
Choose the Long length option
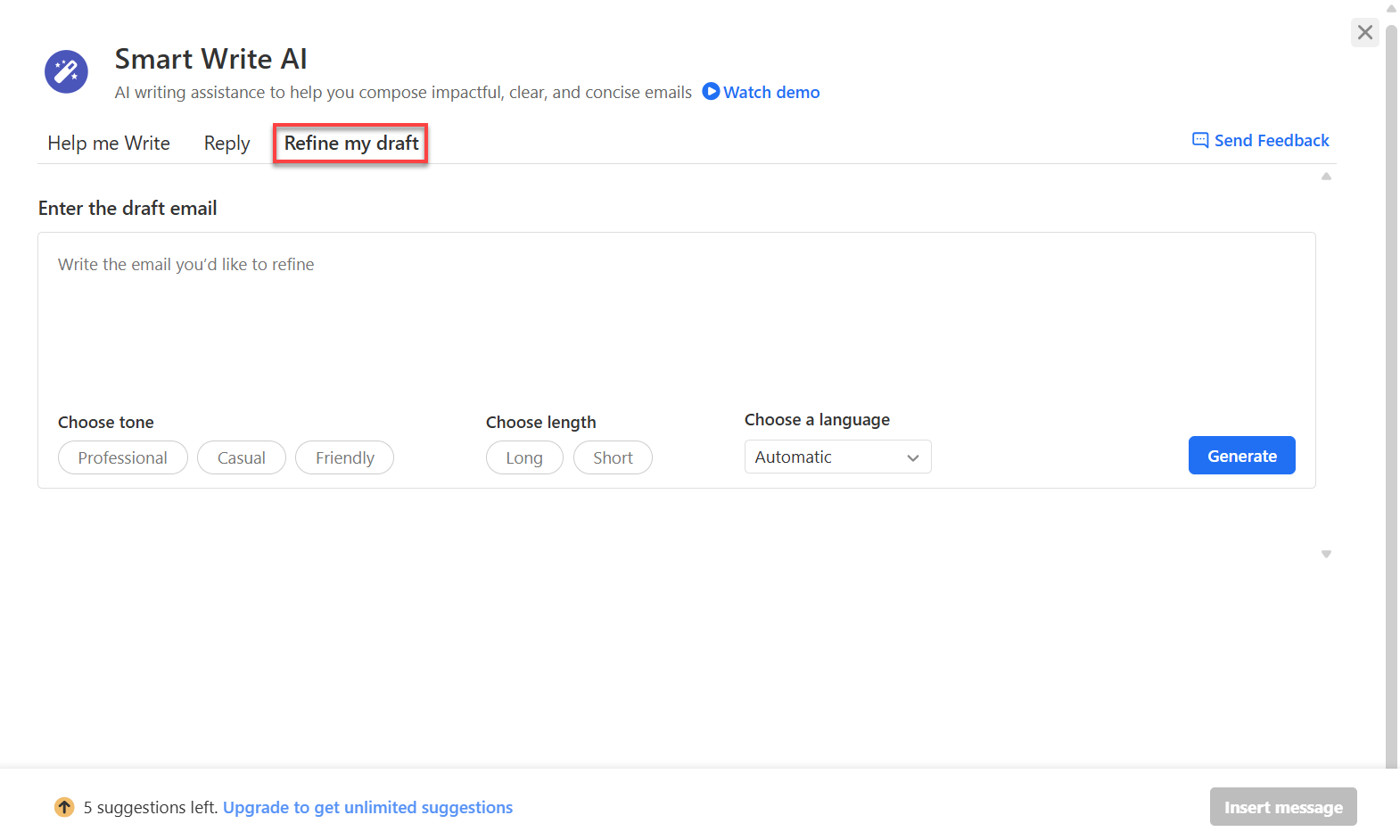click(x=524, y=457)
